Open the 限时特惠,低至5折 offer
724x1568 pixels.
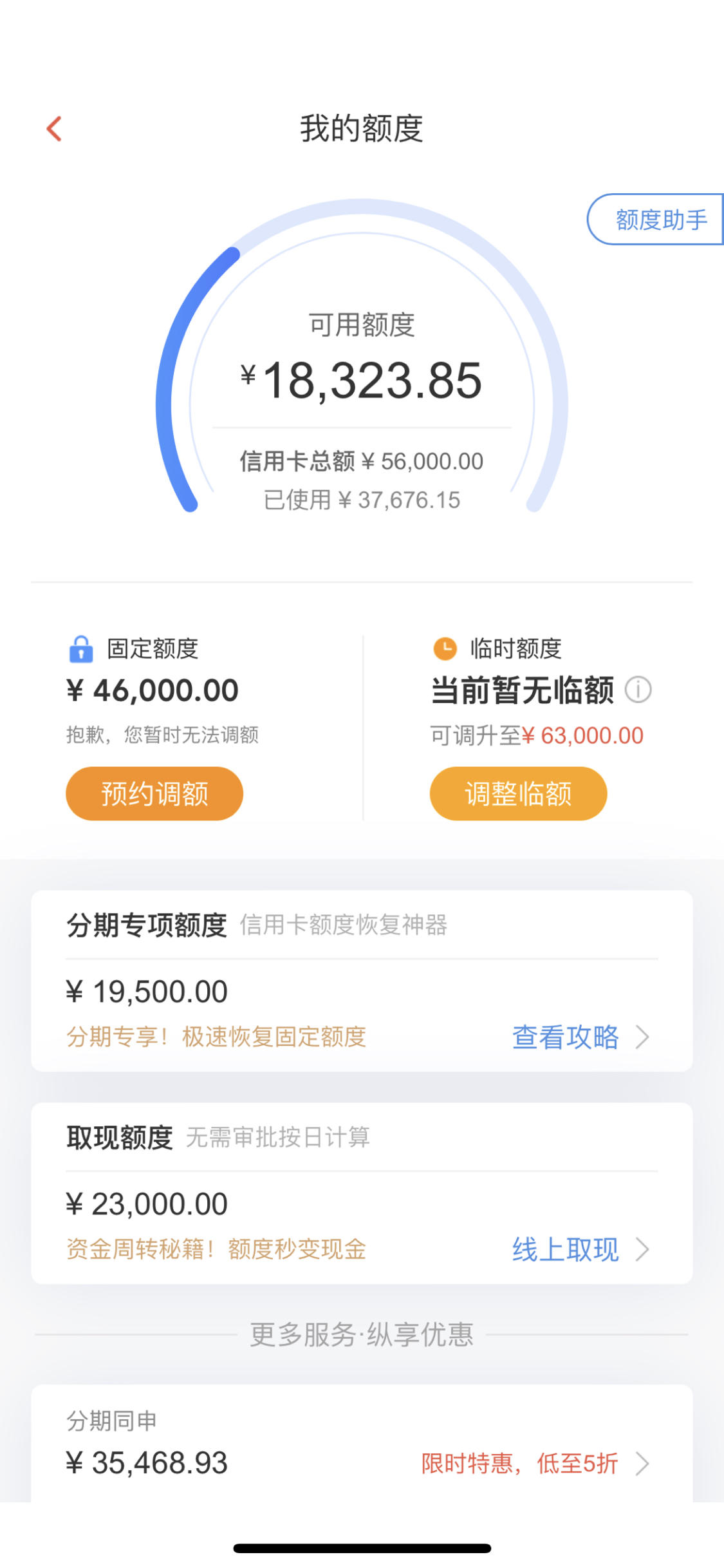pos(519,1464)
